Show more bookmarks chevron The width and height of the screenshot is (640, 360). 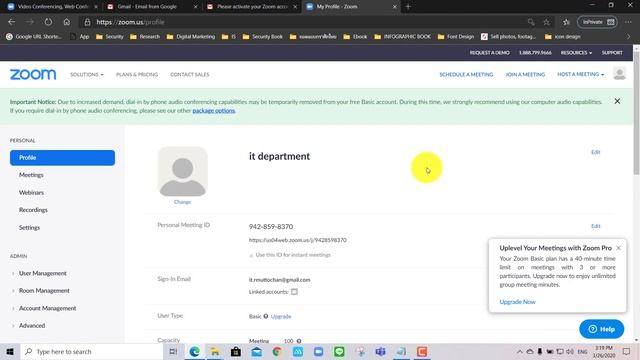point(629,36)
